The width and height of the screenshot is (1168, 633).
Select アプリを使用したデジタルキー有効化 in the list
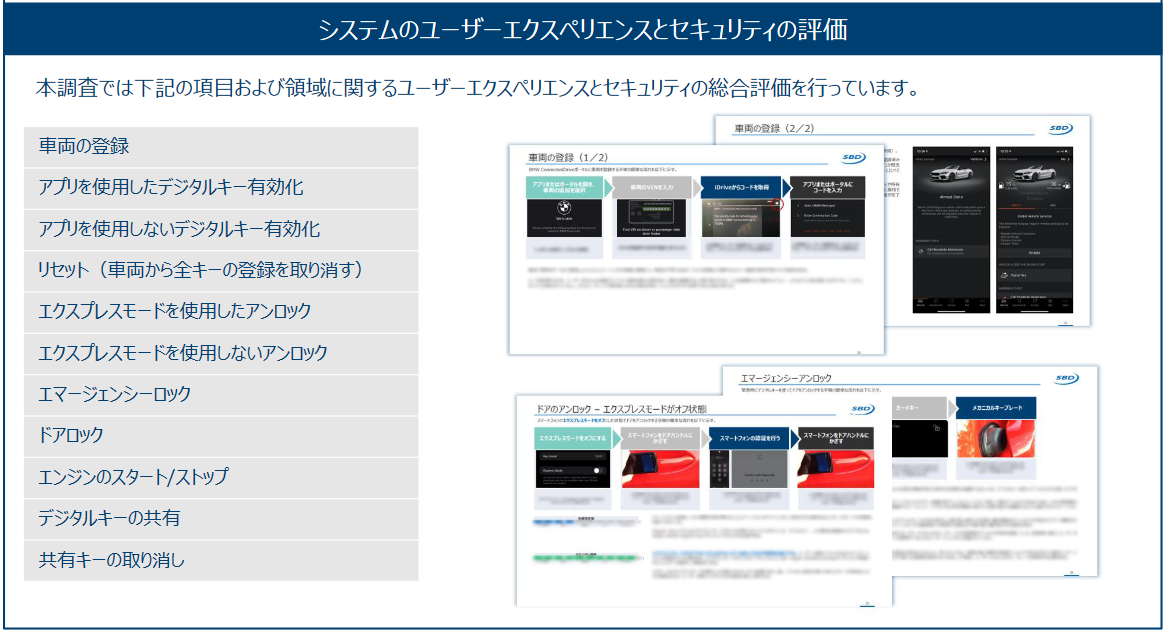coord(221,188)
